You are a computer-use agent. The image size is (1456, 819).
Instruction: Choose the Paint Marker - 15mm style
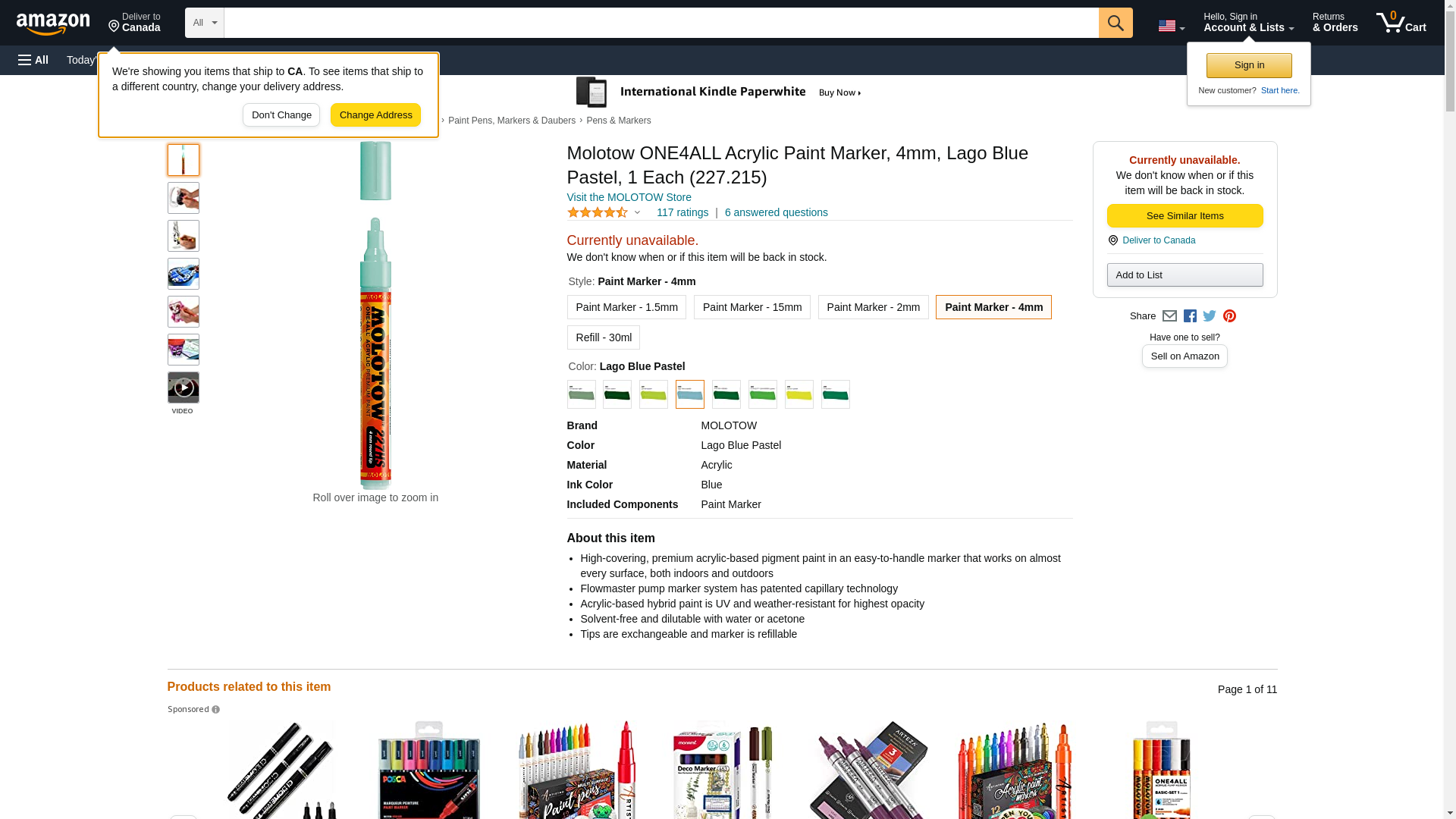[x=752, y=307]
